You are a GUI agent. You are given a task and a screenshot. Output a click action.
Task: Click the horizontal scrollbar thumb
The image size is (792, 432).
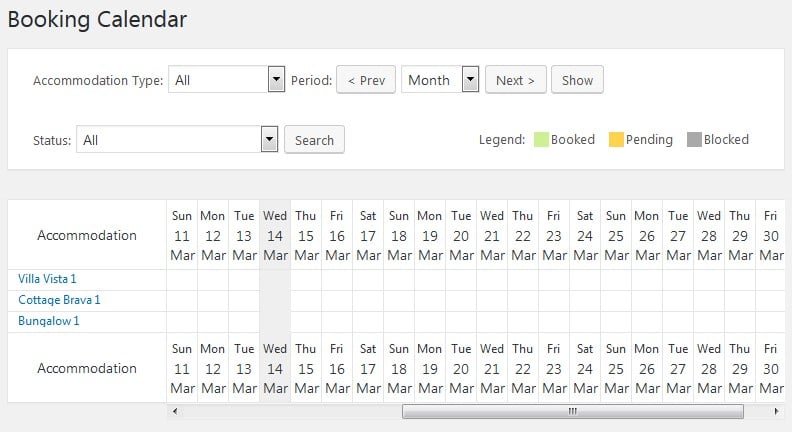point(572,411)
